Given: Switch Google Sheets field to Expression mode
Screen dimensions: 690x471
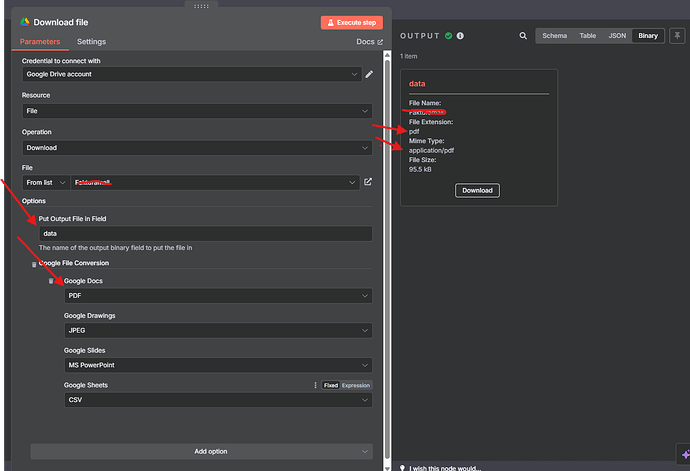Looking at the screenshot, I should pos(355,385).
